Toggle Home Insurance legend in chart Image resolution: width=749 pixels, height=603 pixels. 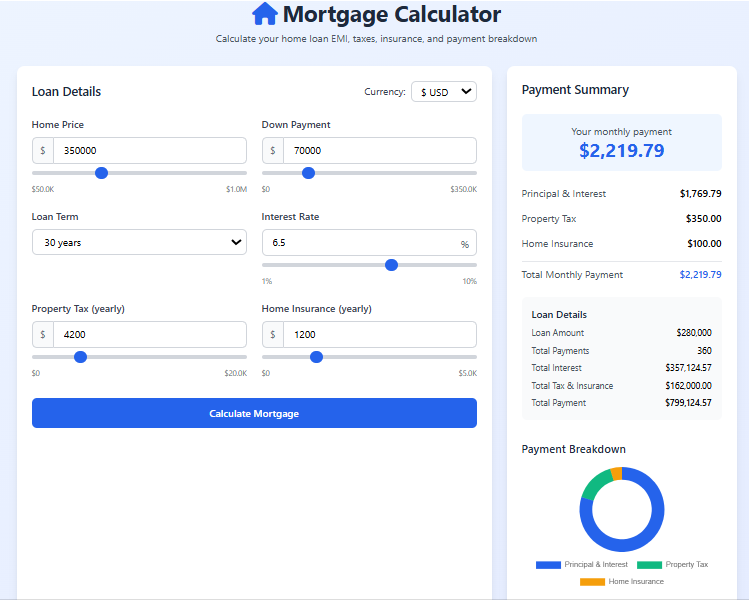coord(621,581)
